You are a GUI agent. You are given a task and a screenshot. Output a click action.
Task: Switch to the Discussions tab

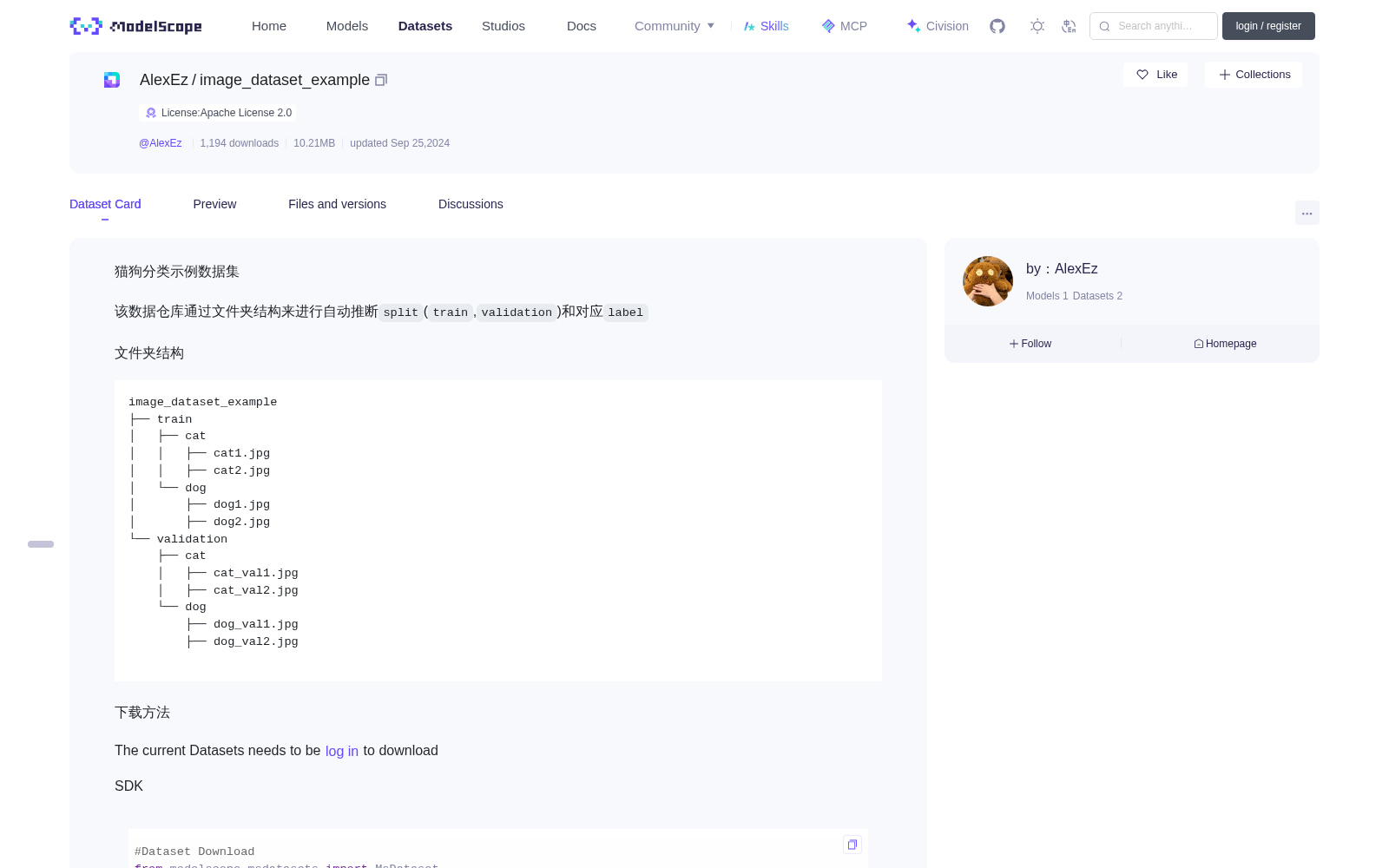[471, 204]
